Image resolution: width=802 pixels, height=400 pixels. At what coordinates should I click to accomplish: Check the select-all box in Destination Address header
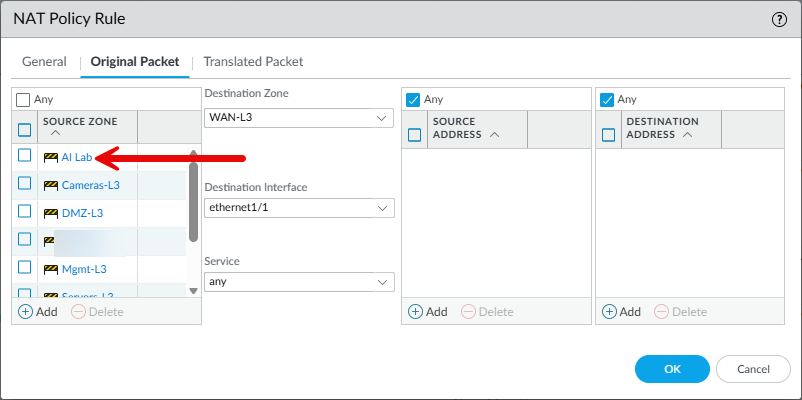tap(608, 135)
